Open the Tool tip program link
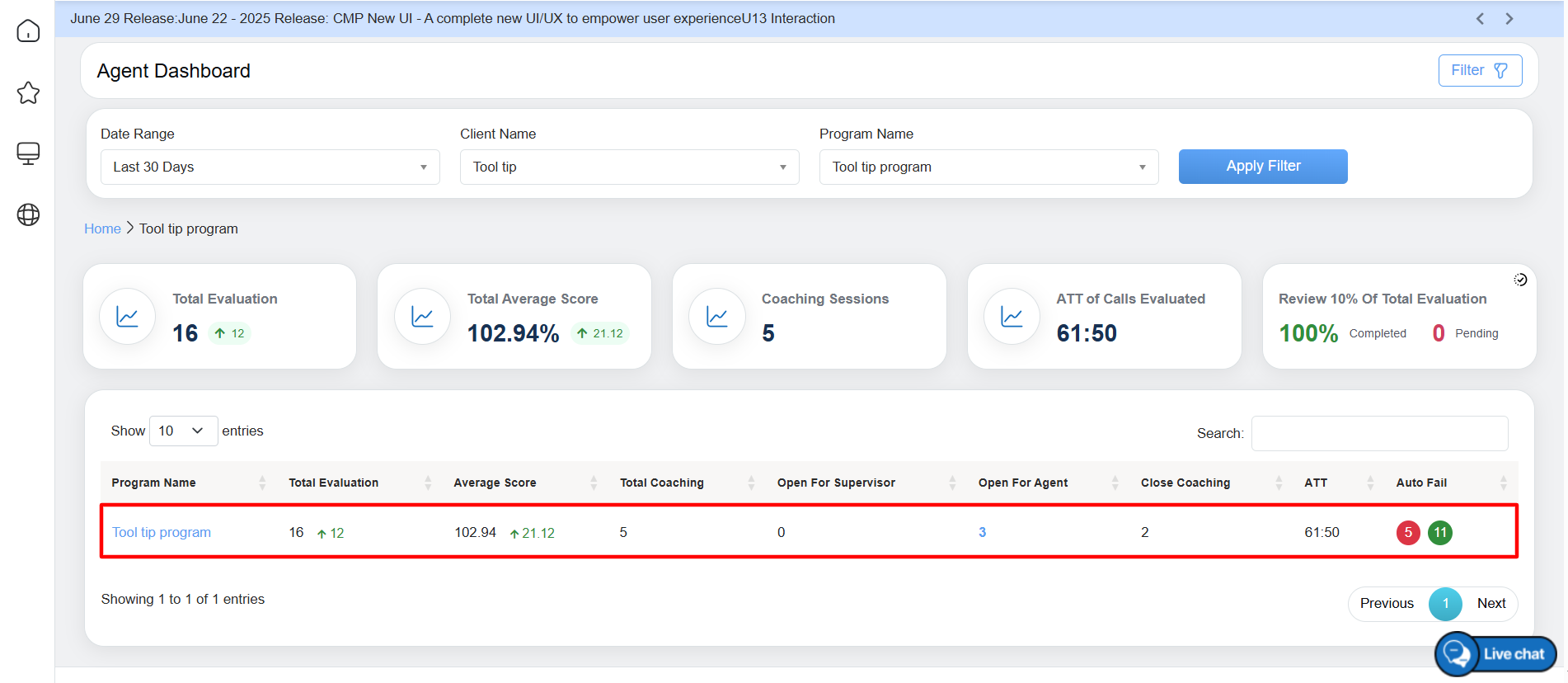1568x683 pixels. [x=162, y=532]
